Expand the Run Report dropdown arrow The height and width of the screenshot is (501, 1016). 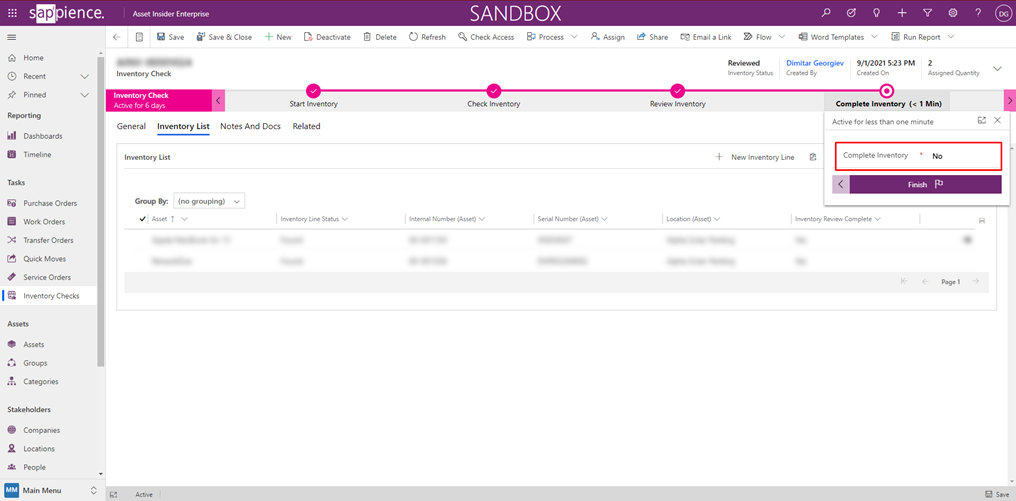[950, 37]
